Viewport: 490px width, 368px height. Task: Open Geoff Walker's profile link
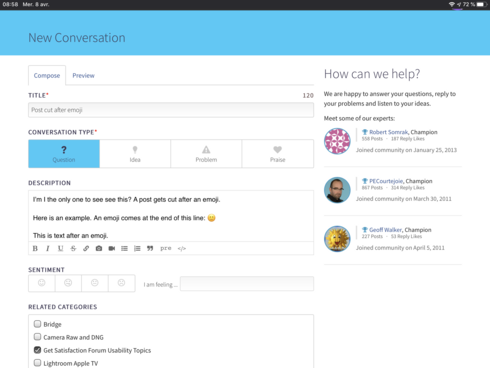point(385,230)
